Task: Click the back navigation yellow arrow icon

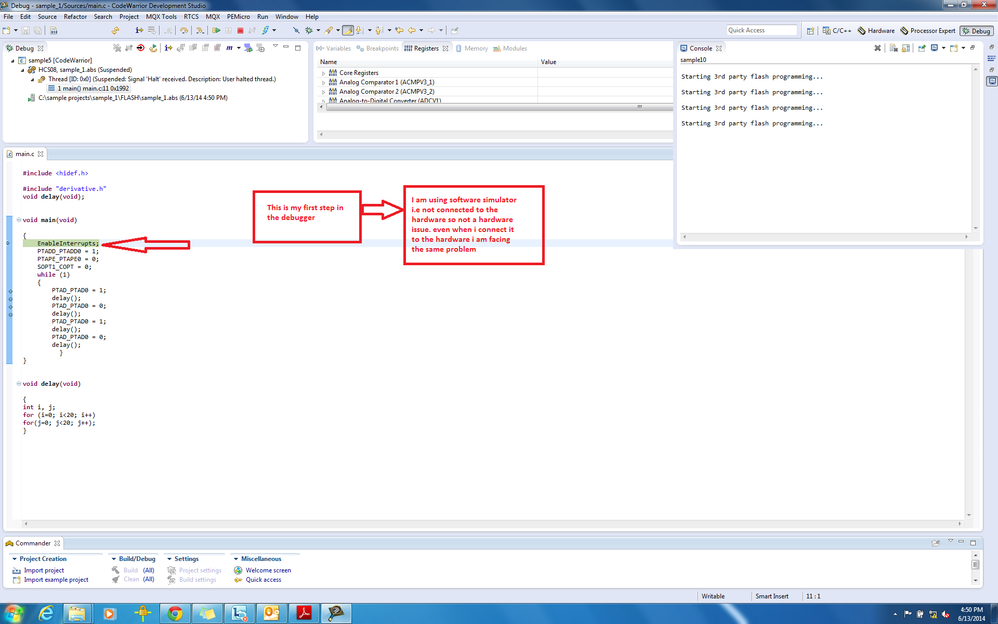Action: pos(412,30)
